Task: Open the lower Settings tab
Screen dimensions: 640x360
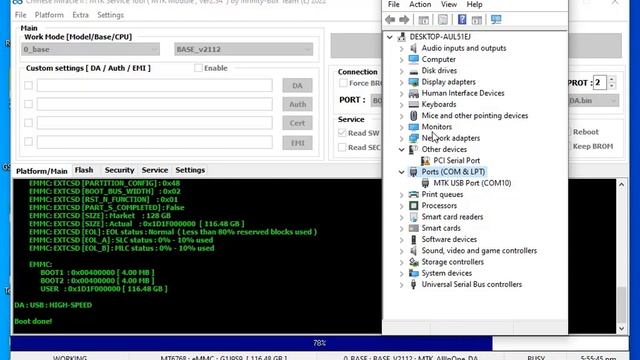Action: point(190,170)
